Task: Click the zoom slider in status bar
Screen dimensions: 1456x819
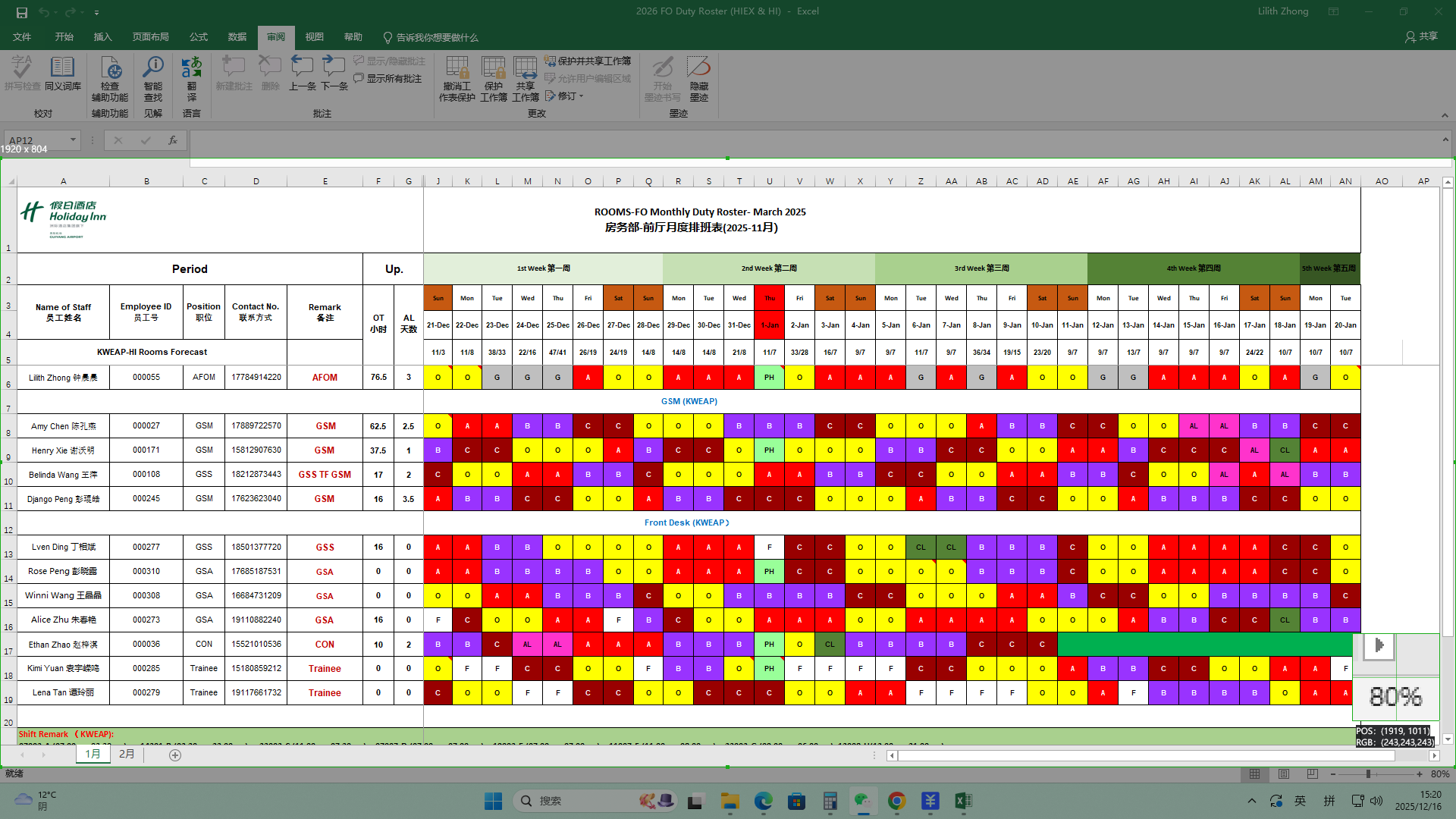Action: coord(1368,774)
